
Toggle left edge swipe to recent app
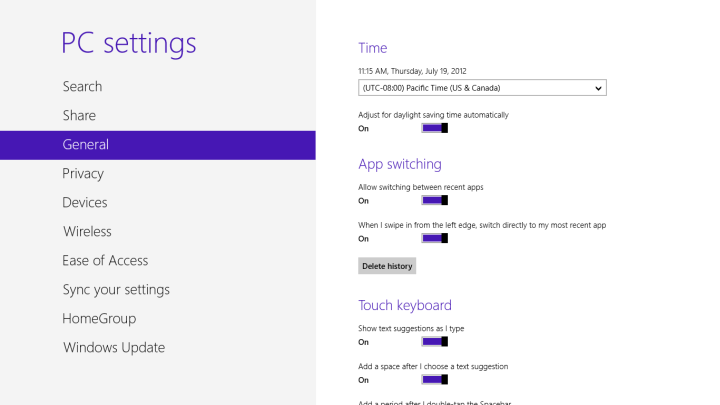pos(434,238)
